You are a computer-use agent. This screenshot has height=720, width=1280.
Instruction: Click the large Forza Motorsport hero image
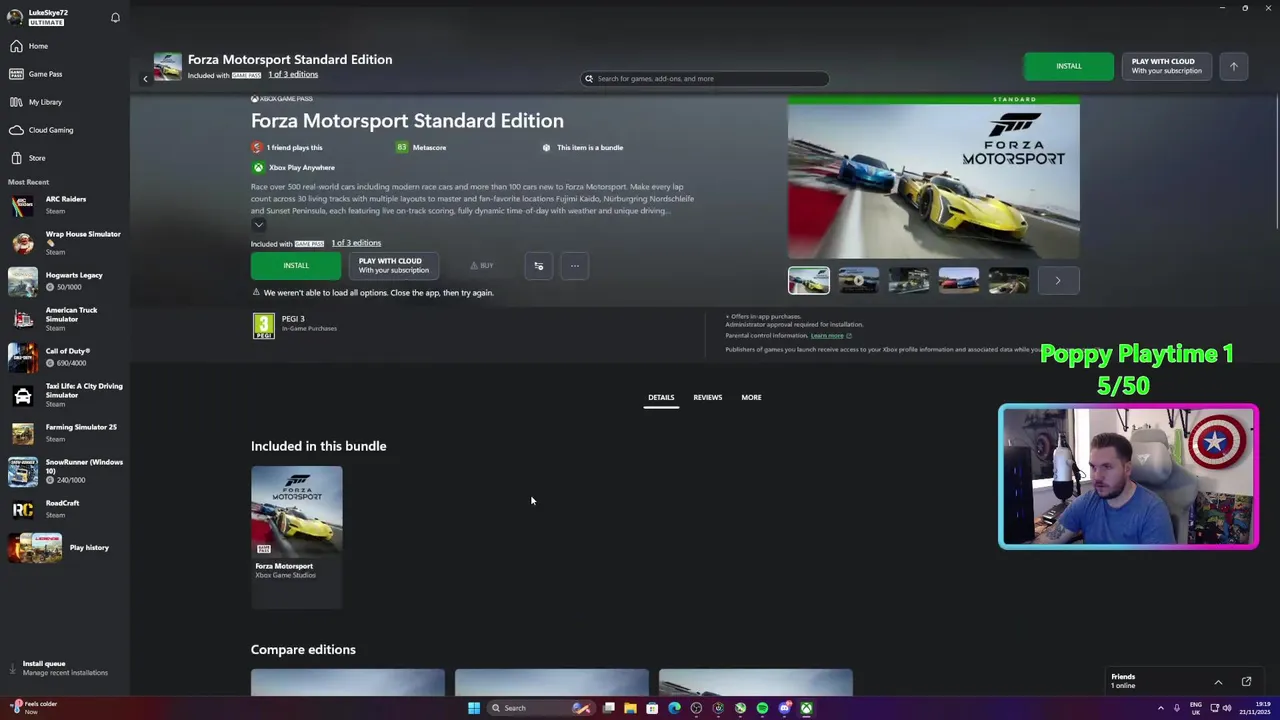[934, 178]
